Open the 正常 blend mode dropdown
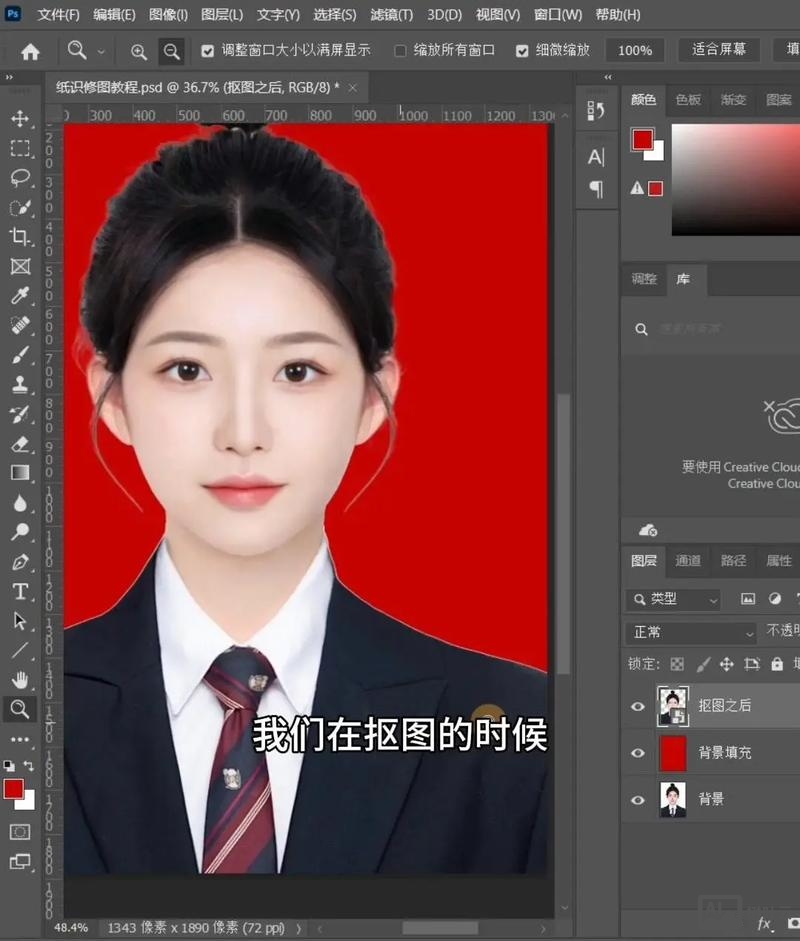The width and height of the screenshot is (800, 941). click(690, 632)
